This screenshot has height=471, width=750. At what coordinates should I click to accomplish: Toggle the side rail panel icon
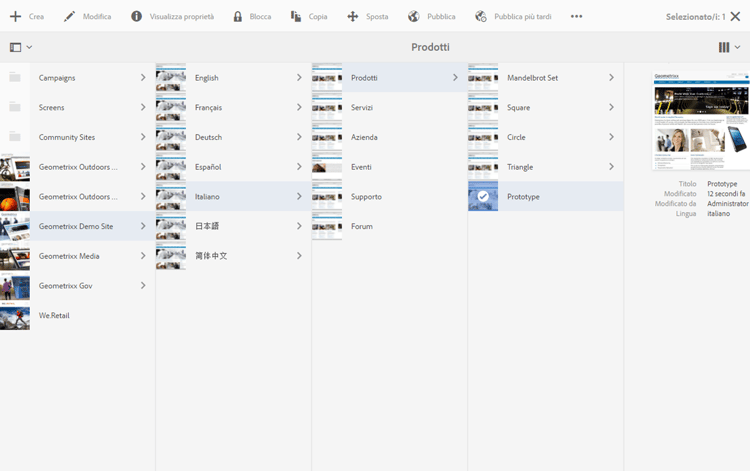pyautogui.click(x=15, y=47)
